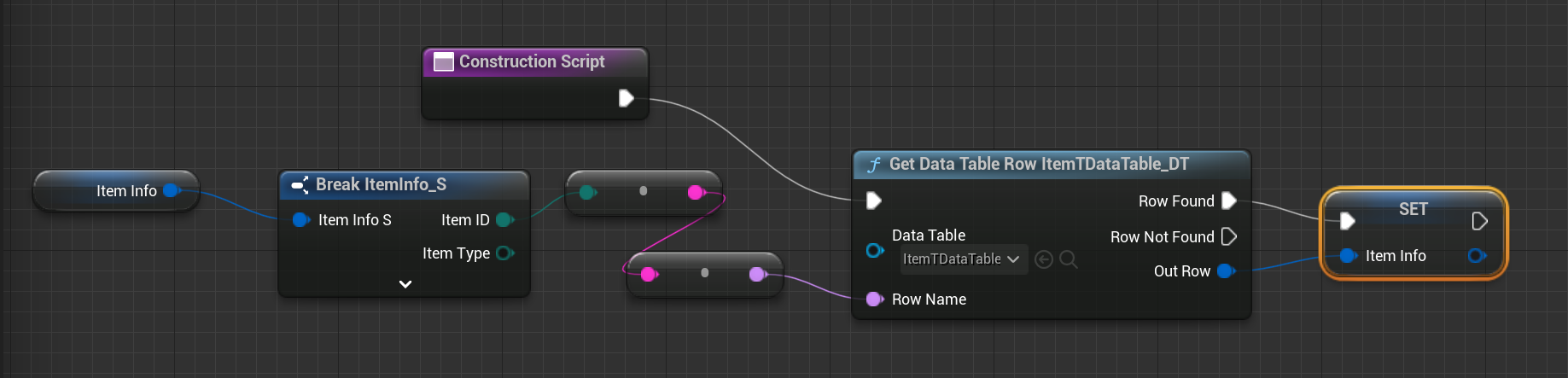Click the Construction Script node icon

coord(443,61)
